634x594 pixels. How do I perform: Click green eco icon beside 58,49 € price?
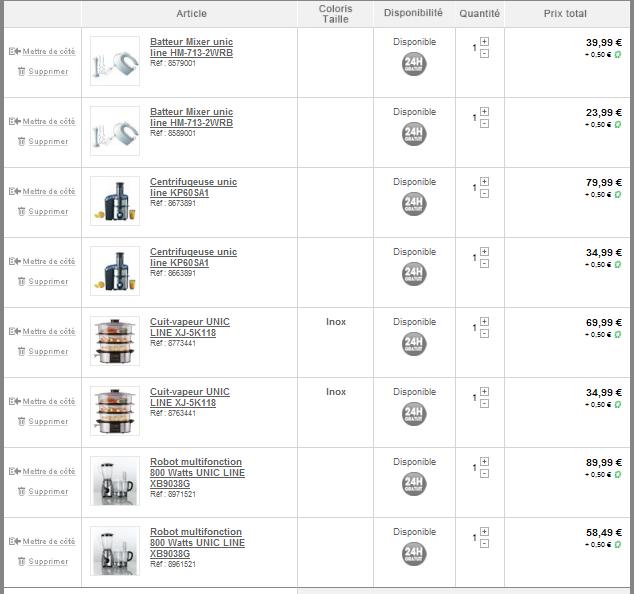pos(618,545)
